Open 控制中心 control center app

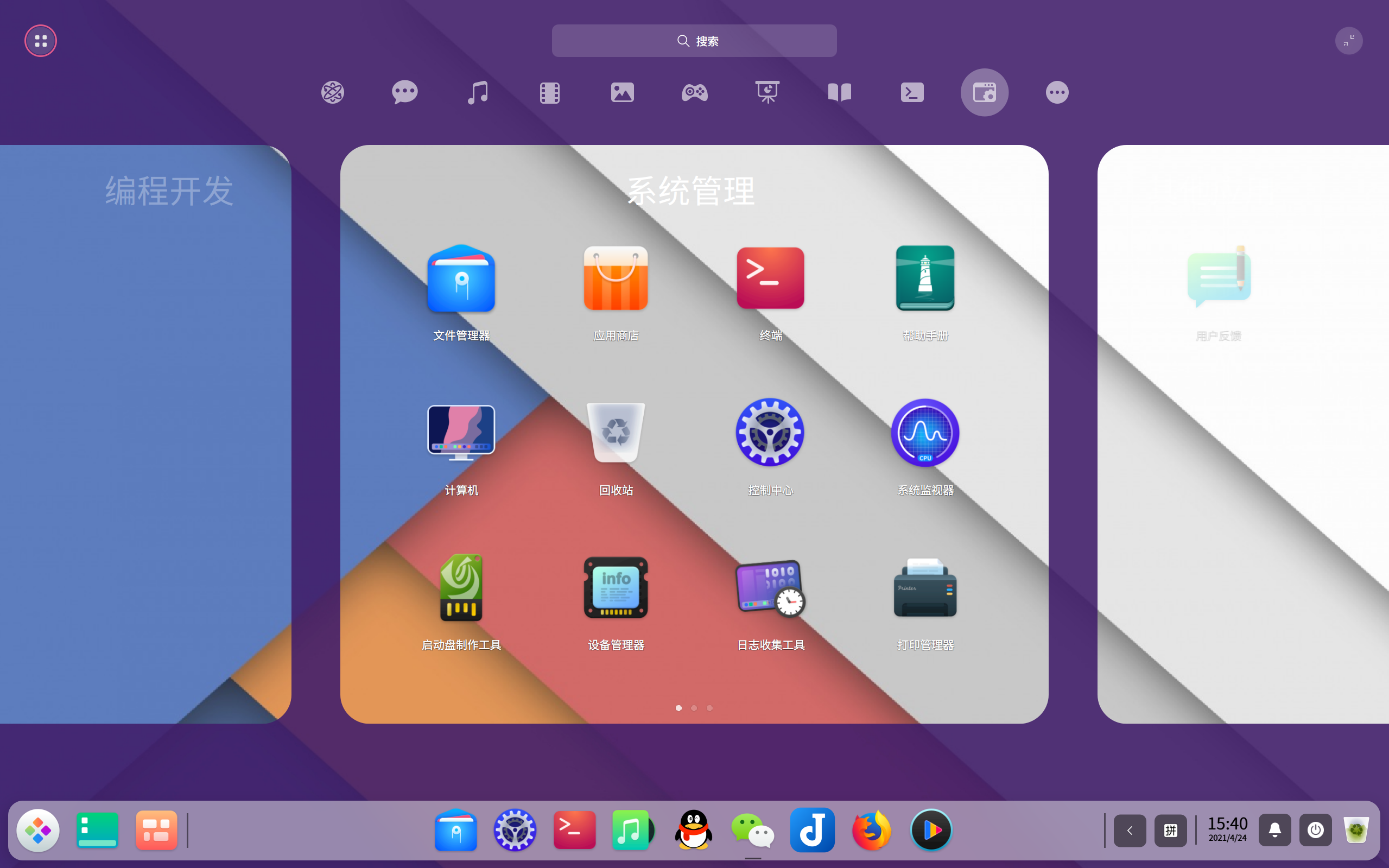(x=770, y=433)
